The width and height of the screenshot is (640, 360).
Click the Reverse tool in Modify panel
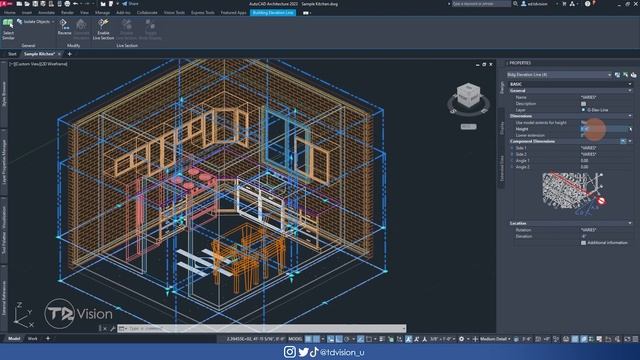[64, 27]
